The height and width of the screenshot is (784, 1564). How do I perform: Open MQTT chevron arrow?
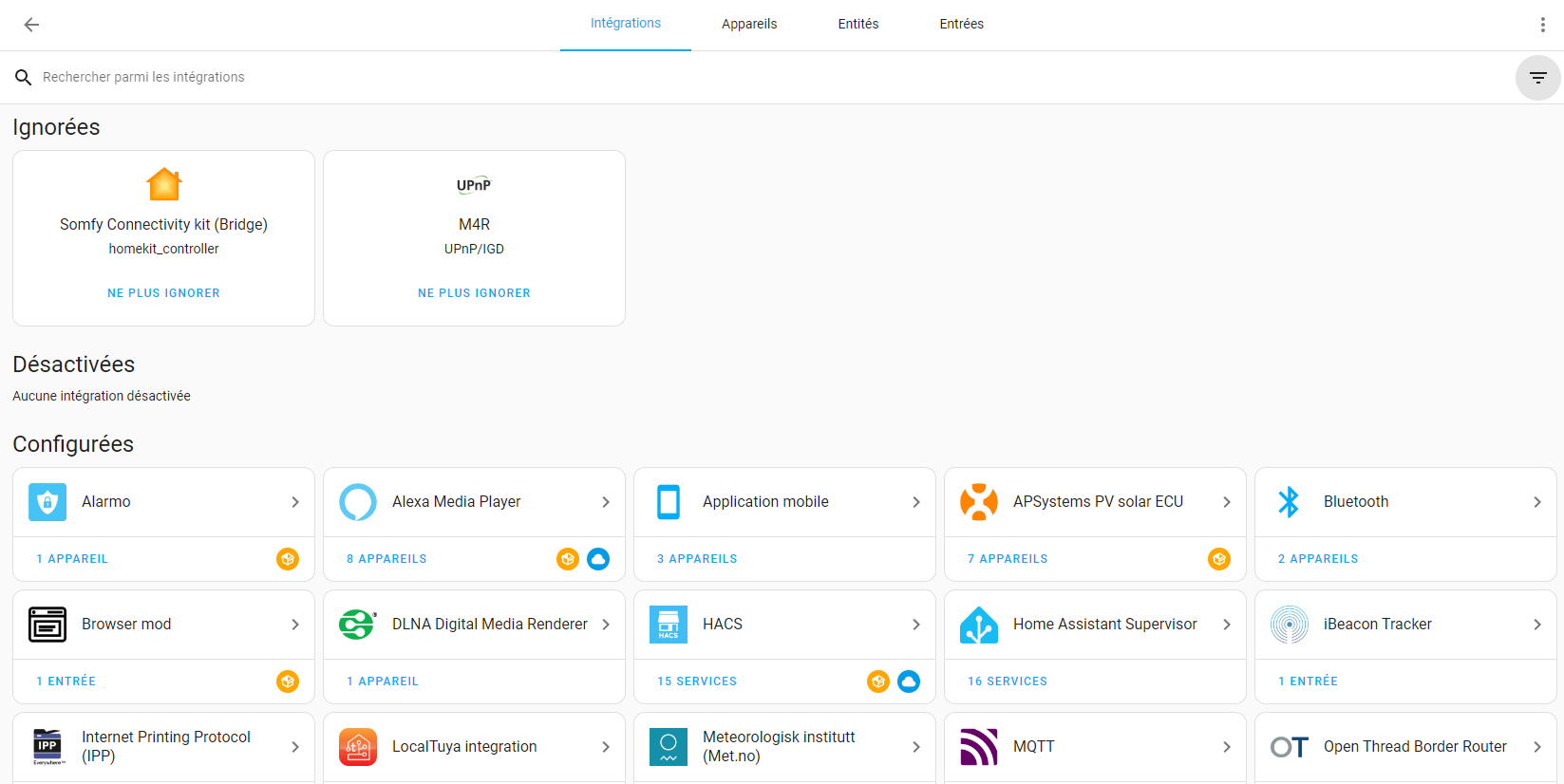(x=1227, y=747)
